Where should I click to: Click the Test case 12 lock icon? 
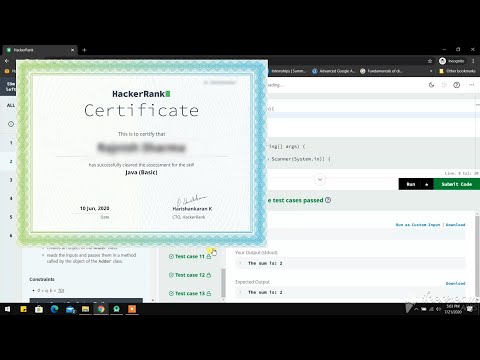pos(209,275)
